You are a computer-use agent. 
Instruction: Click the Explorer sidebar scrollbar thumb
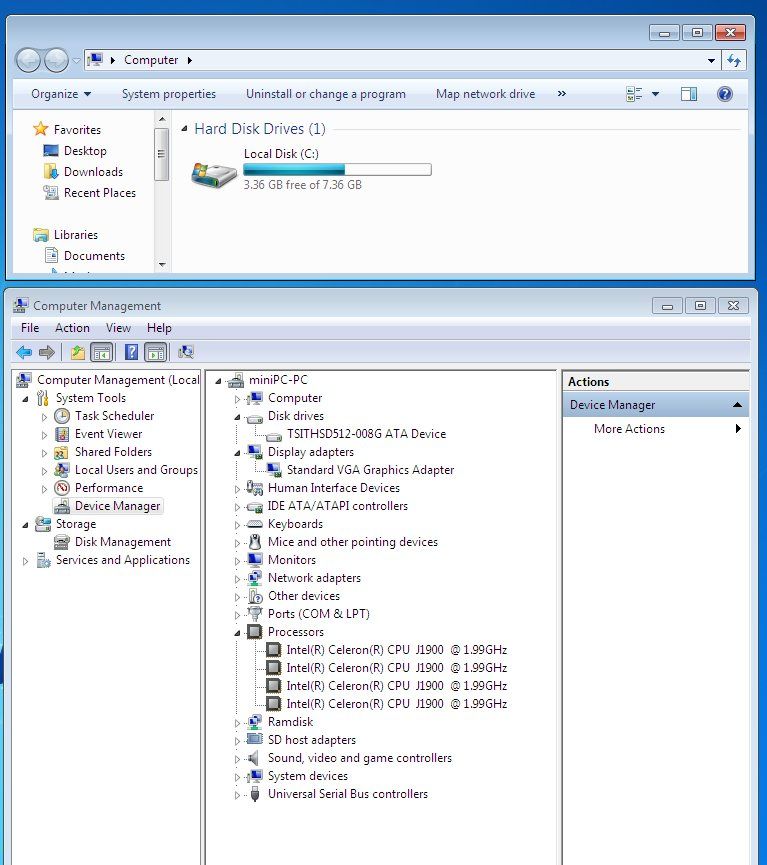click(161, 154)
